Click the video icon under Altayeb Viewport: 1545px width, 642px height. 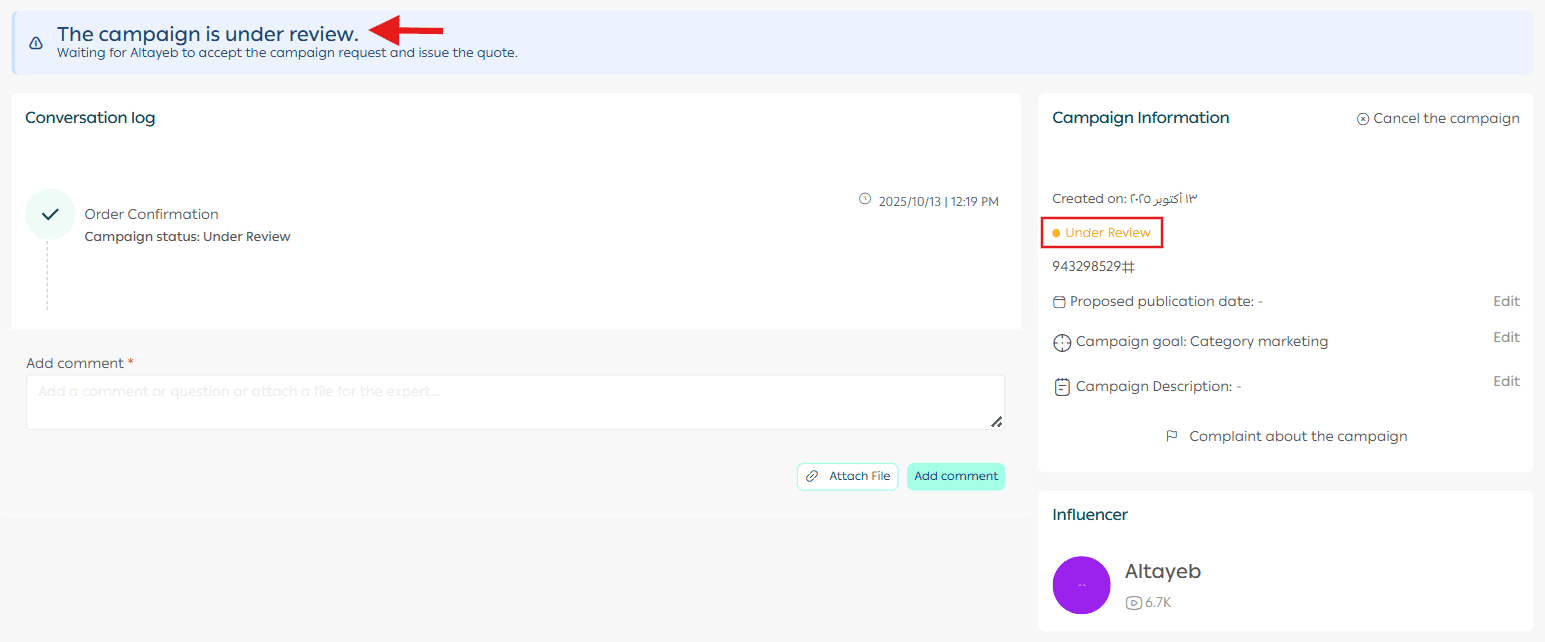tap(1133, 603)
